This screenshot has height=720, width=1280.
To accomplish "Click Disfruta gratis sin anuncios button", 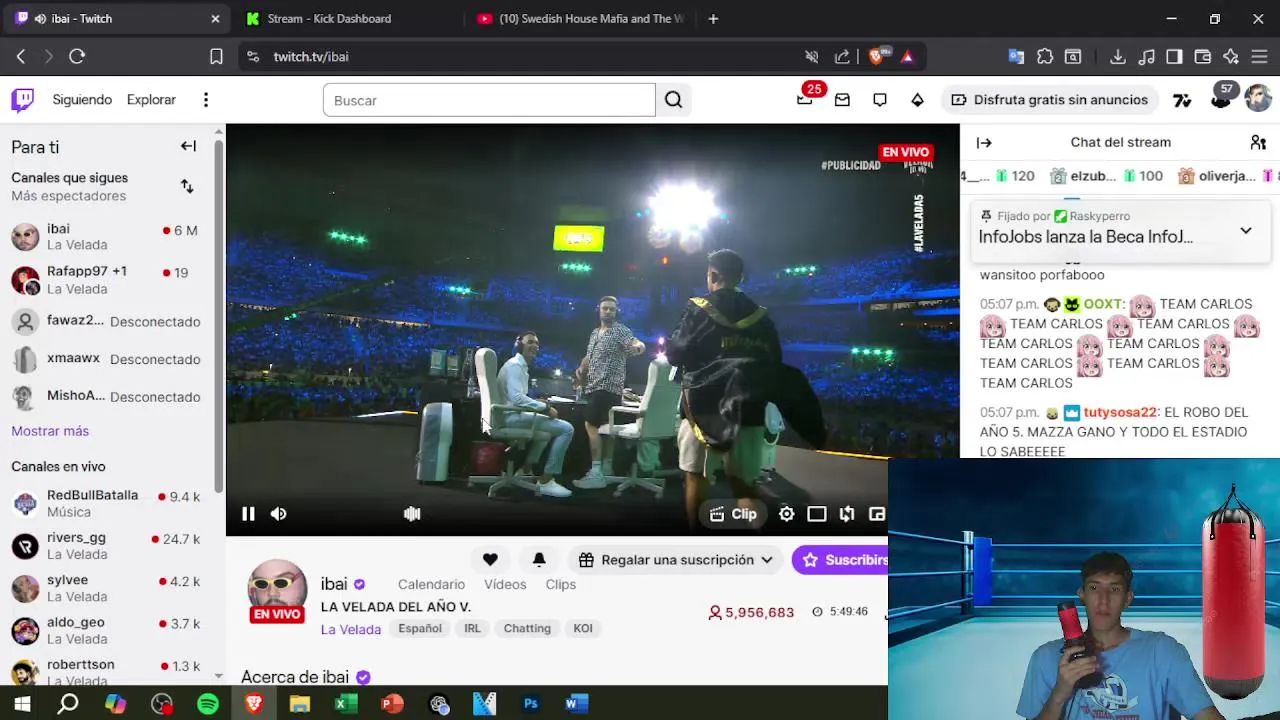I will tap(1049, 100).
